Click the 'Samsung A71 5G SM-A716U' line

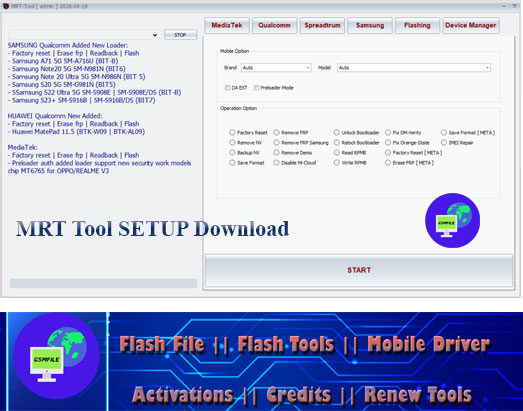click(63, 61)
